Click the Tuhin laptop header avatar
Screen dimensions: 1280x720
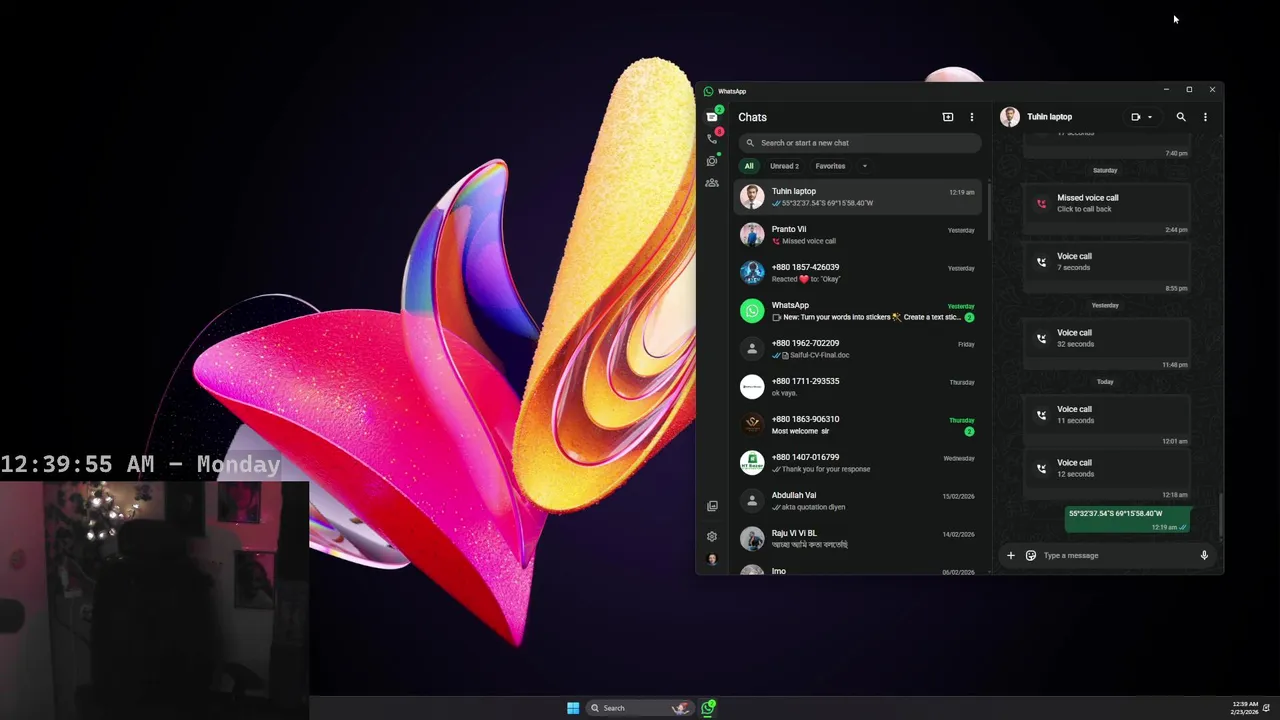(x=1010, y=117)
